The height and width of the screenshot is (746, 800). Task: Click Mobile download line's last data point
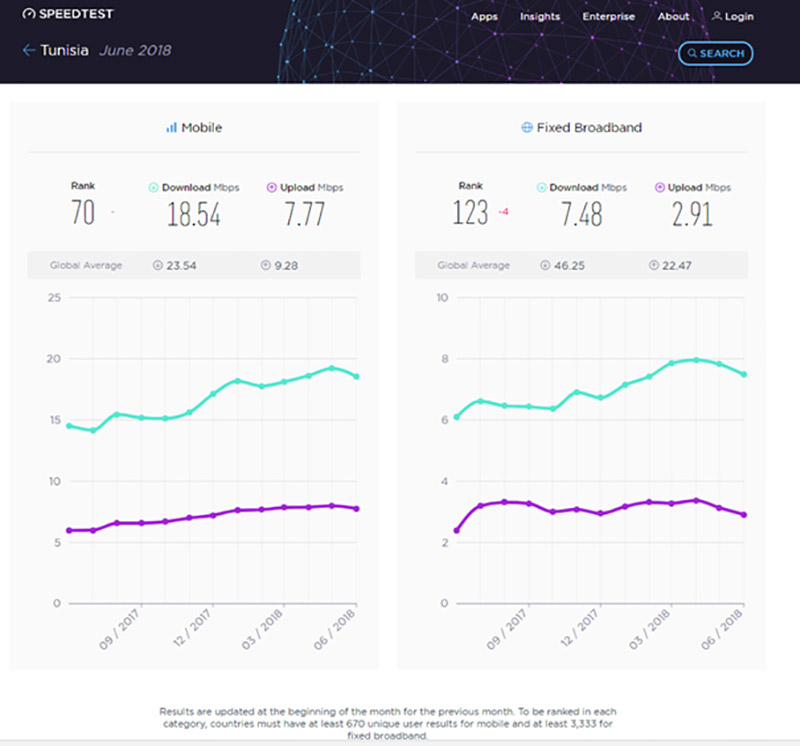357,377
